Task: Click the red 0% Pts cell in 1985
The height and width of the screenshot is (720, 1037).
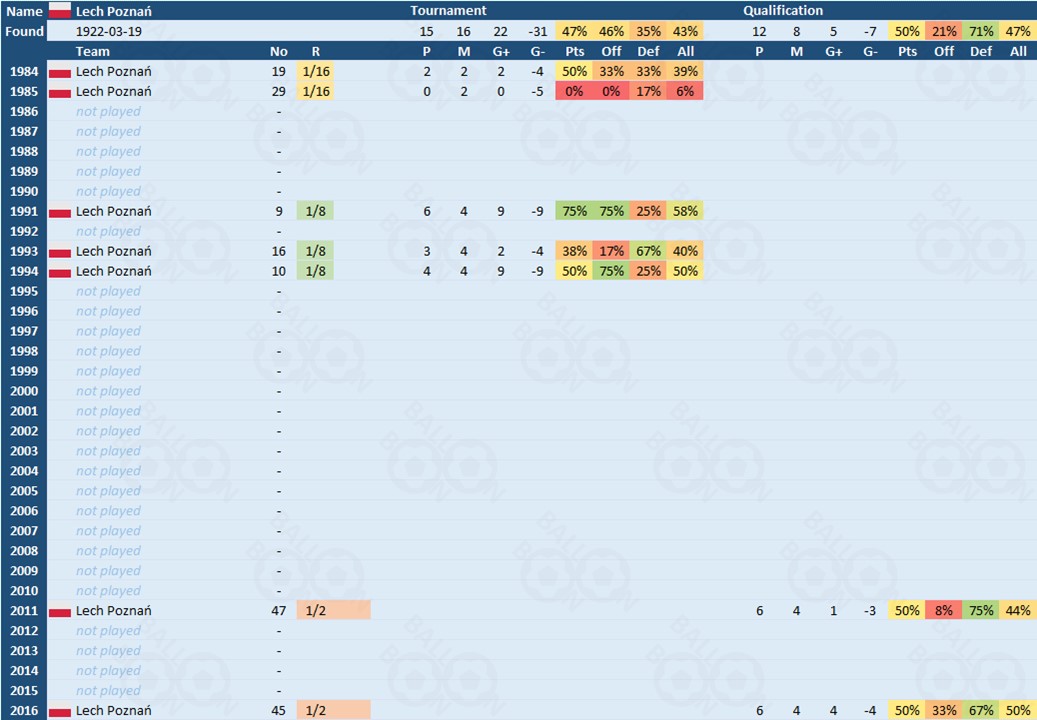Action: pos(574,91)
